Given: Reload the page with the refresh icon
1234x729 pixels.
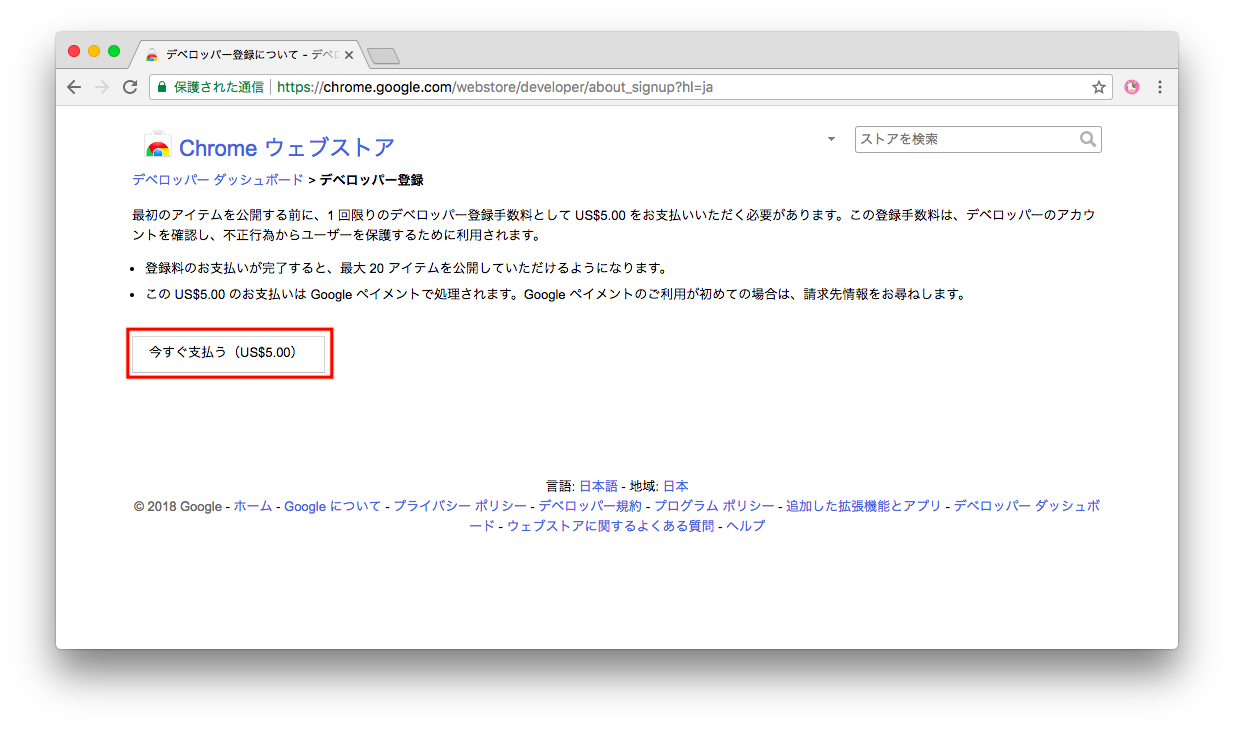Looking at the screenshot, I should [130, 87].
